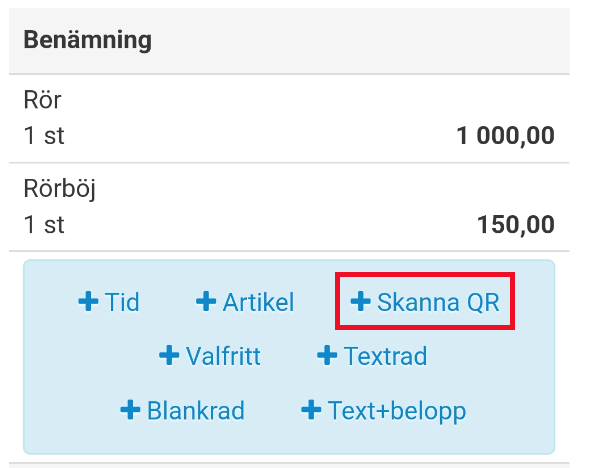601x468 pixels.
Task: Click the Benämning column header
Action: [88, 41]
